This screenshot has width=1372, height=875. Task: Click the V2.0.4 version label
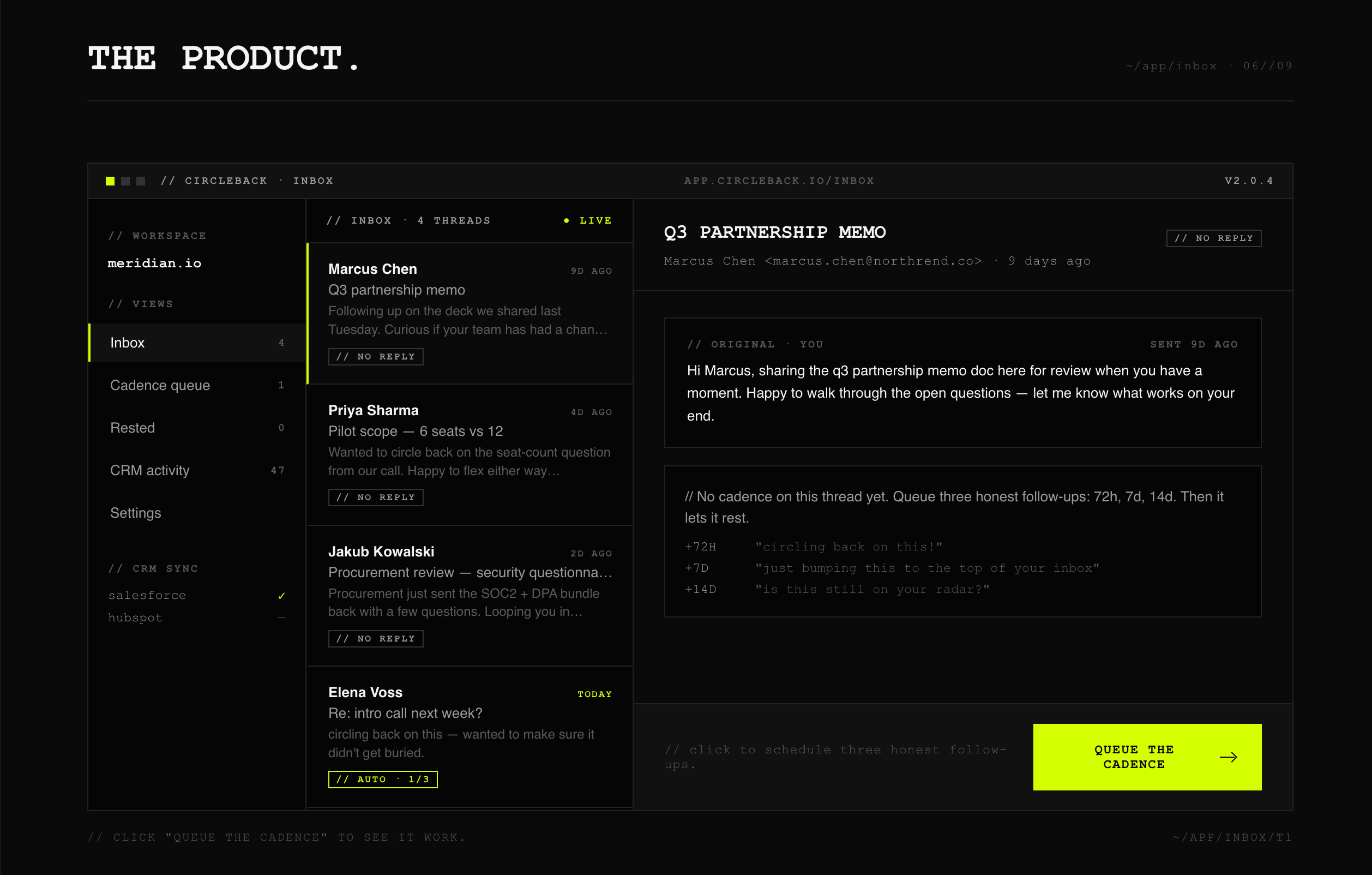[x=1249, y=181]
